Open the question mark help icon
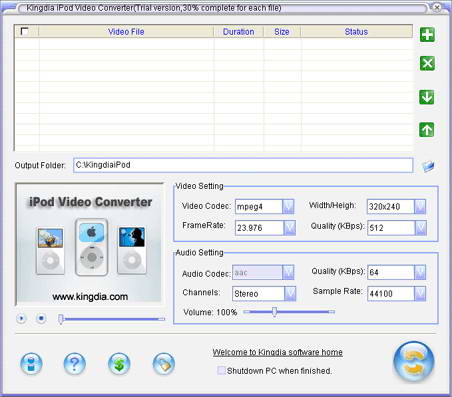Screen dimensions: 452x397 (x=75, y=364)
